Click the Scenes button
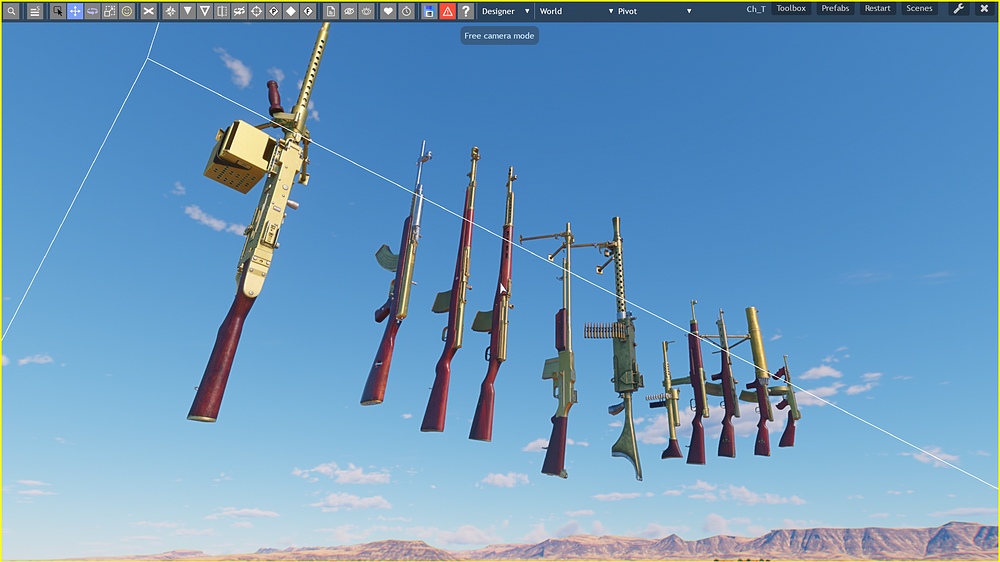This screenshot has width=1000, height=562. point(919,8)
